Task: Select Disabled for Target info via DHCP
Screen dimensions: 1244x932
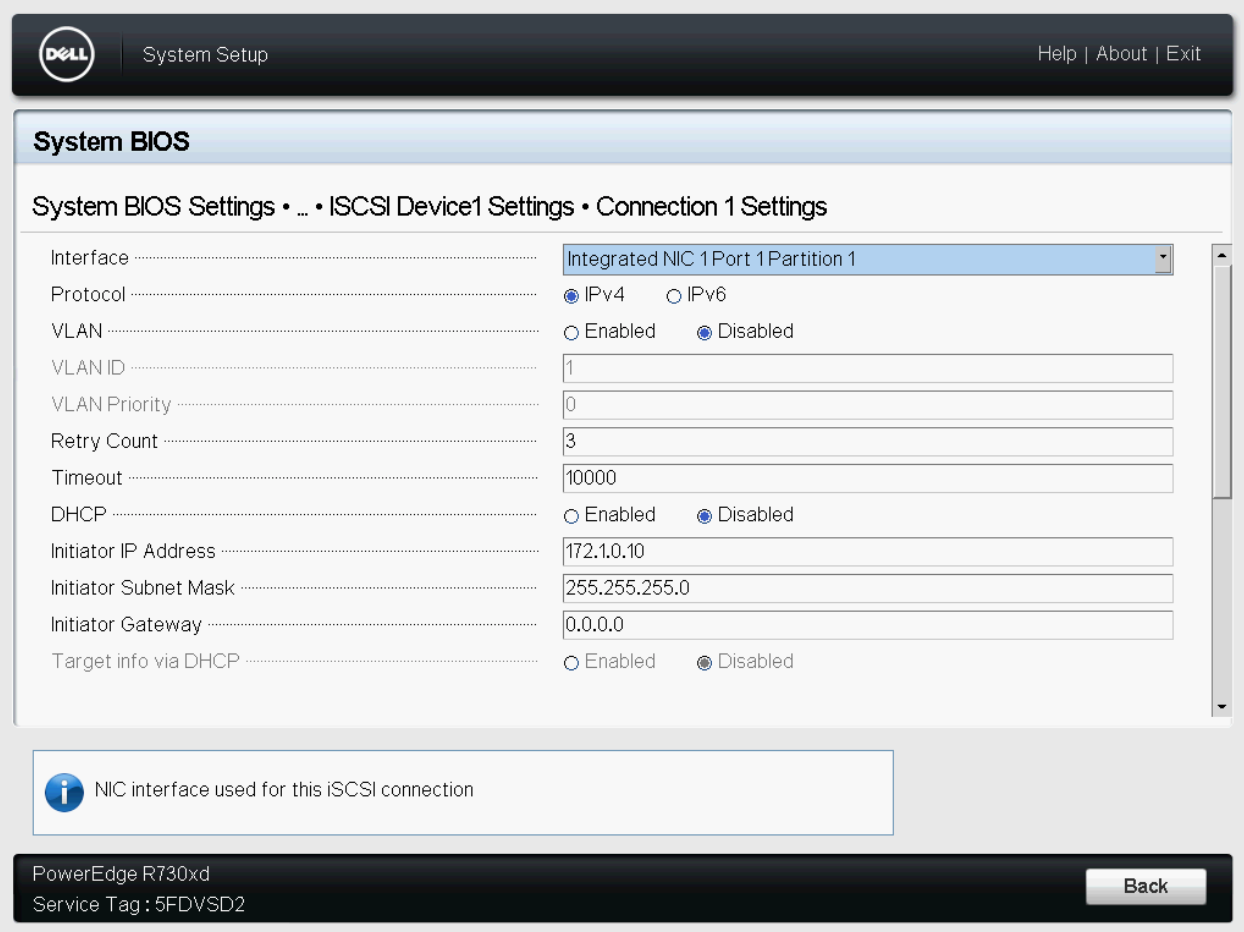Action: (x=704, y=663)
